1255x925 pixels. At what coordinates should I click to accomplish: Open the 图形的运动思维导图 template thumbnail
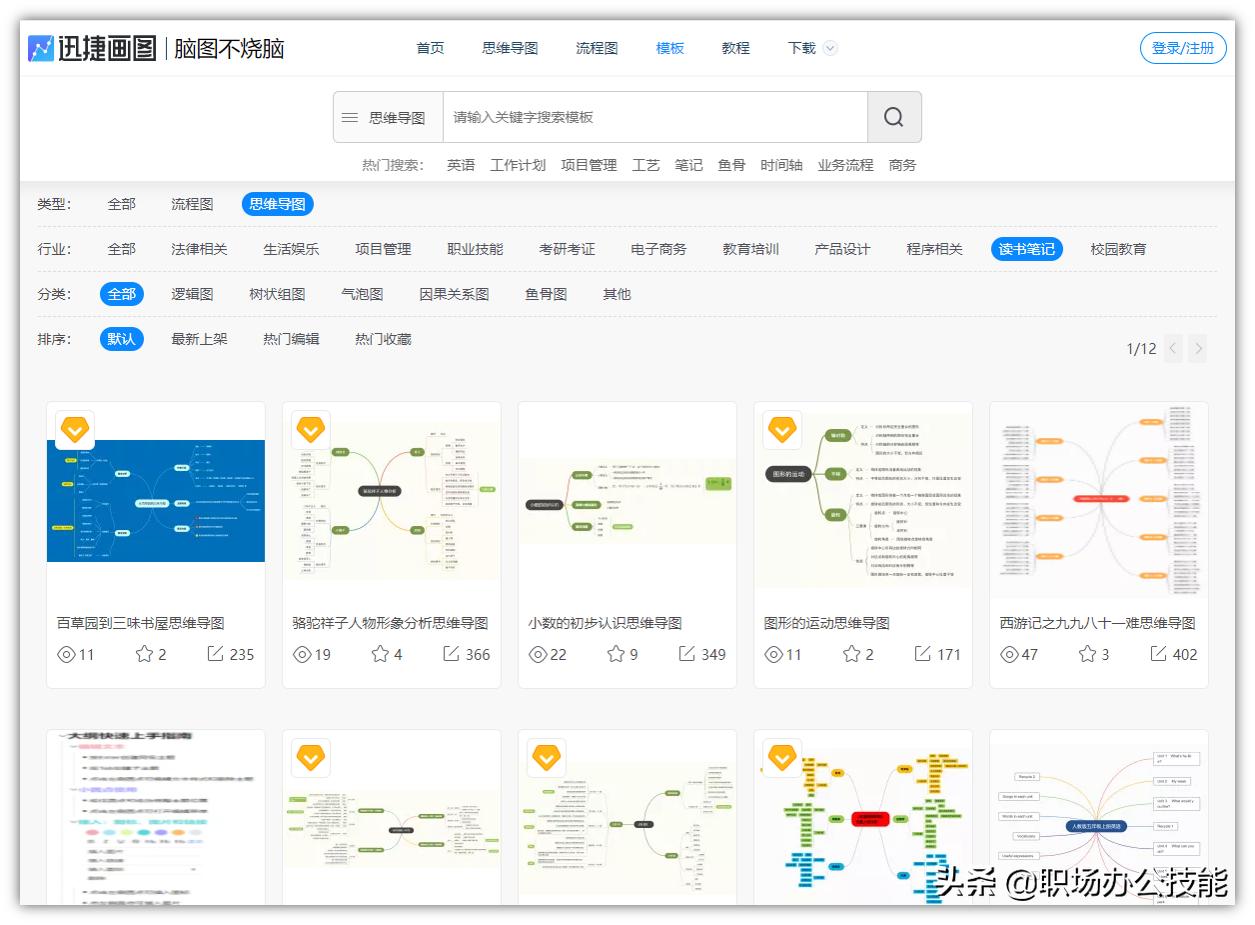(x=863, y=500)
